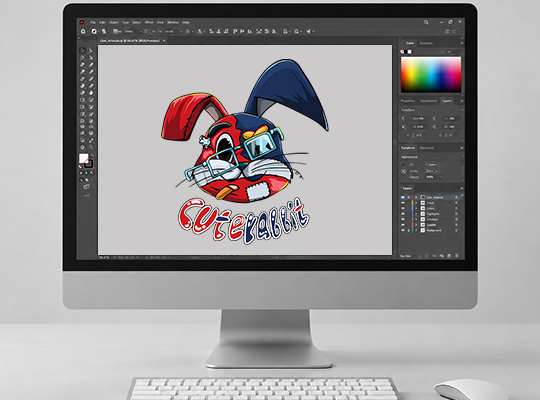Click the trash icon in Layers panel
This screenshot has height=400, width=540.
point(457,256)
